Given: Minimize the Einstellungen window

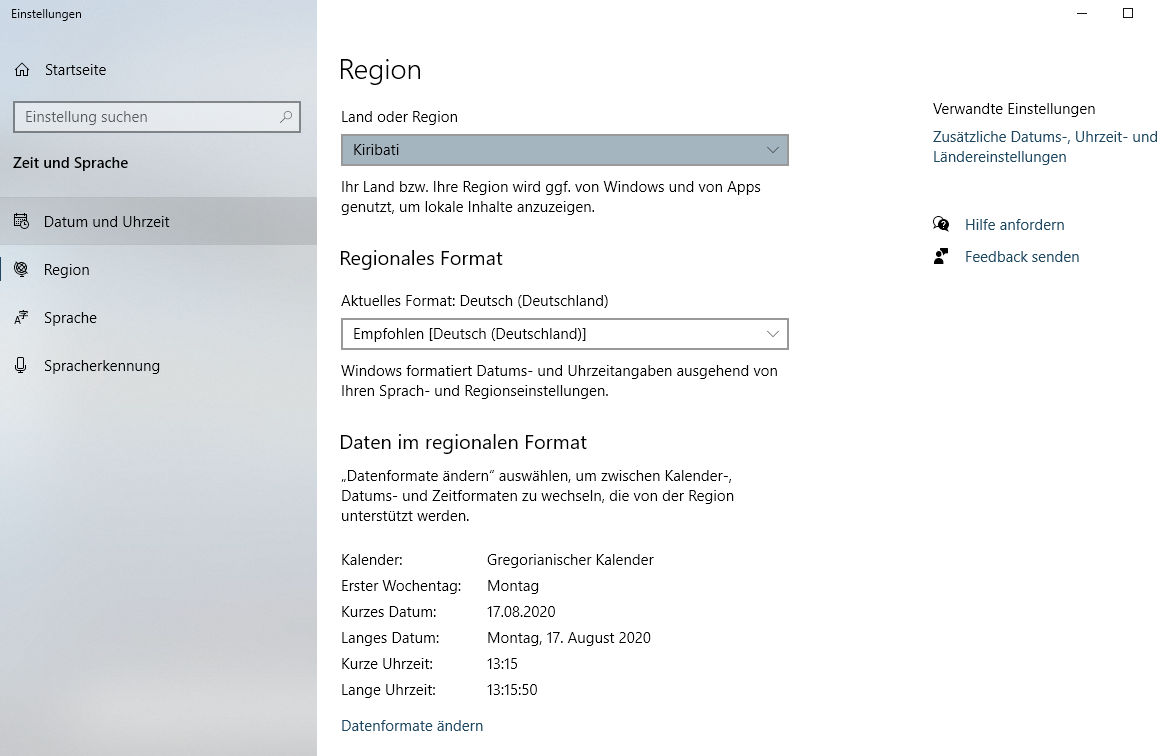Looking at the screenshot, I should pos(1082,13).
